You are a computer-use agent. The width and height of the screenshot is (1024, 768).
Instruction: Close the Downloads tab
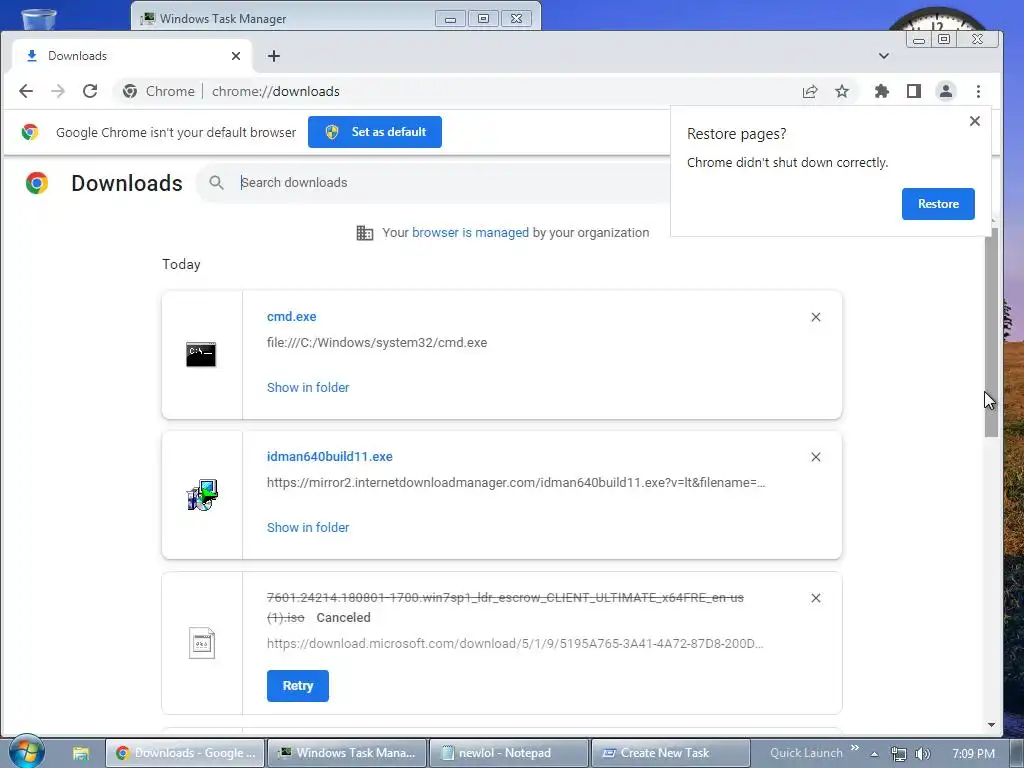(236, 56)
